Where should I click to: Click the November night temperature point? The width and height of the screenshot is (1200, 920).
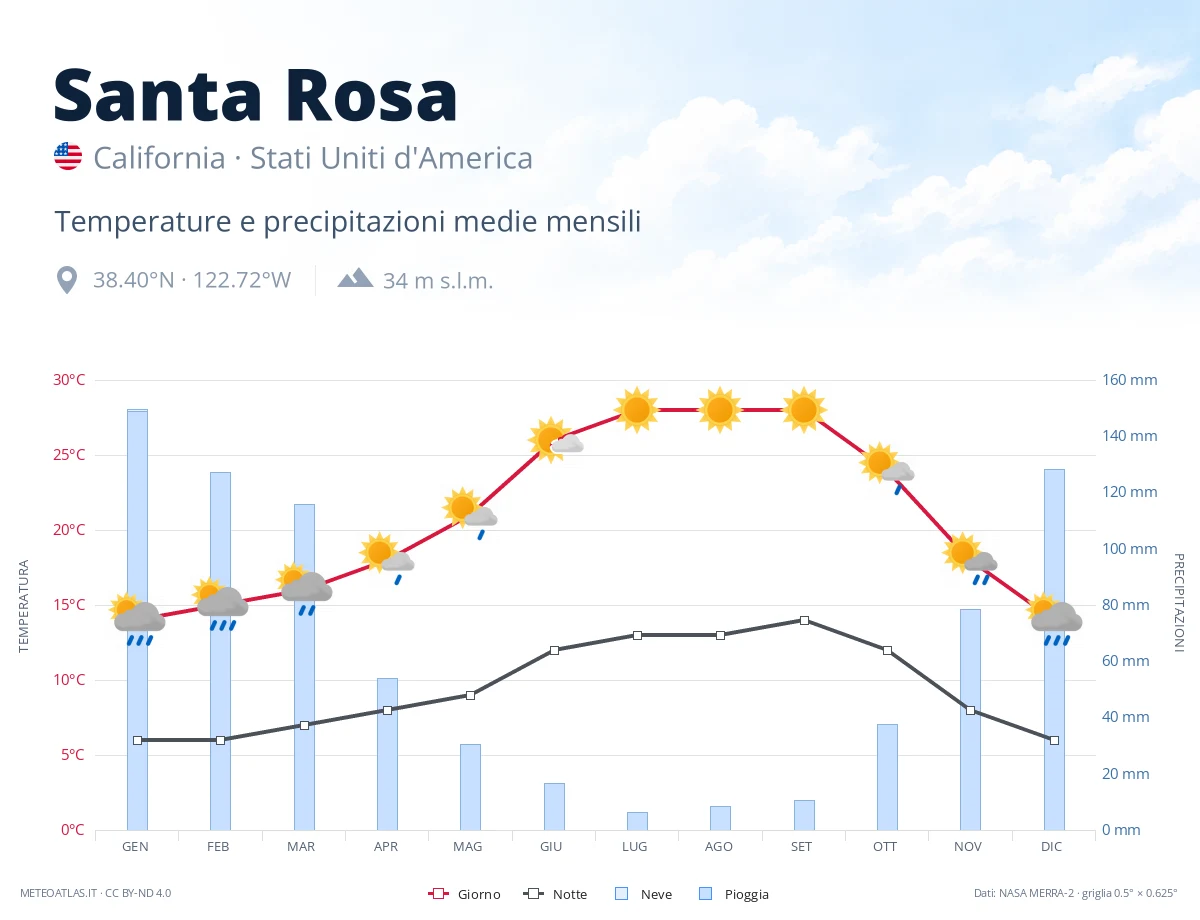coord(970,710)
